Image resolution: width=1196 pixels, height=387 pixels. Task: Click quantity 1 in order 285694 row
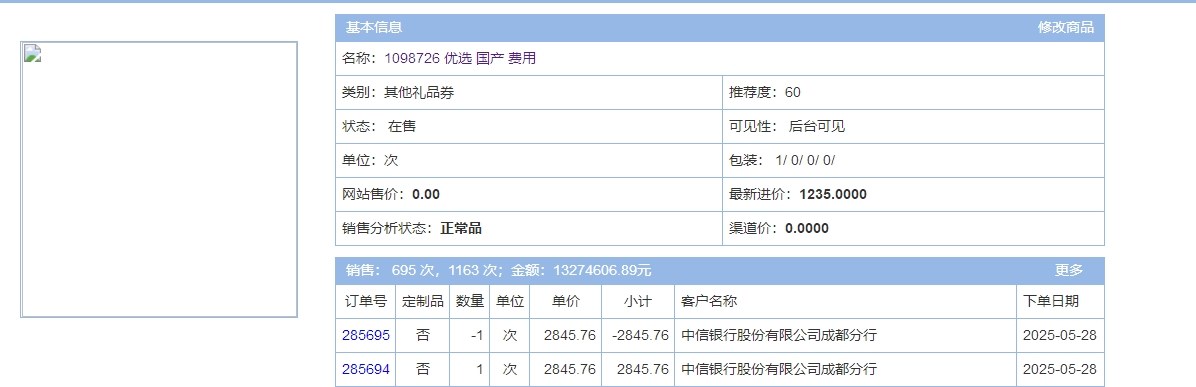pyautogui.click(x=480, y=369)
